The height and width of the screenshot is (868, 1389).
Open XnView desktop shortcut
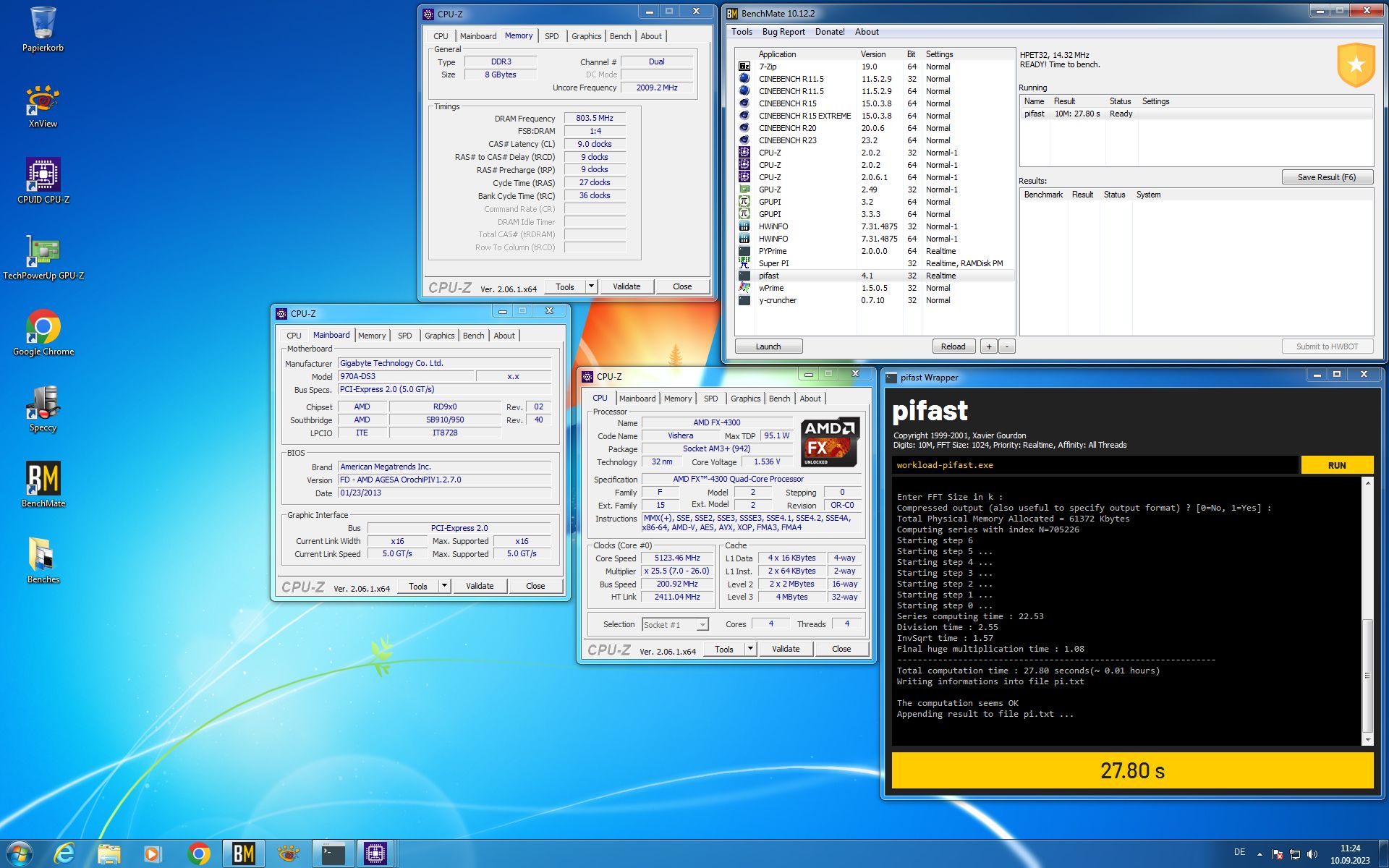[43, 106]
